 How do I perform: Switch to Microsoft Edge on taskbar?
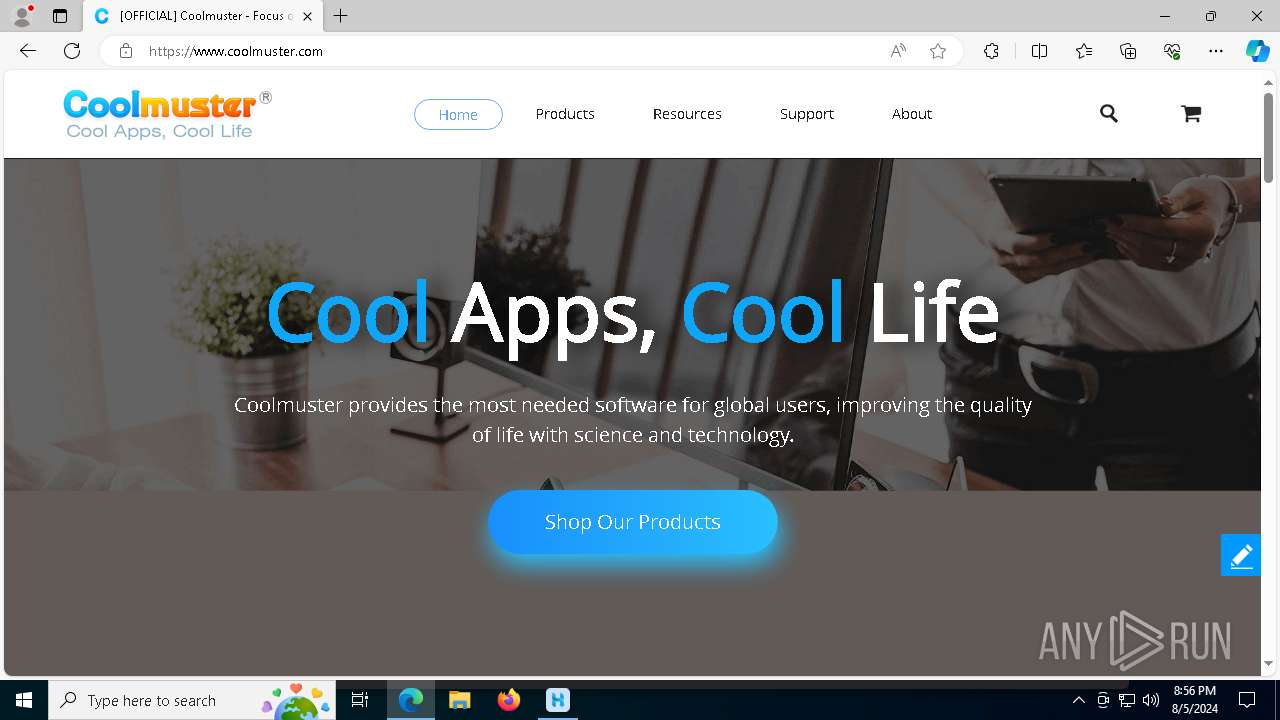tap(411, 700)
